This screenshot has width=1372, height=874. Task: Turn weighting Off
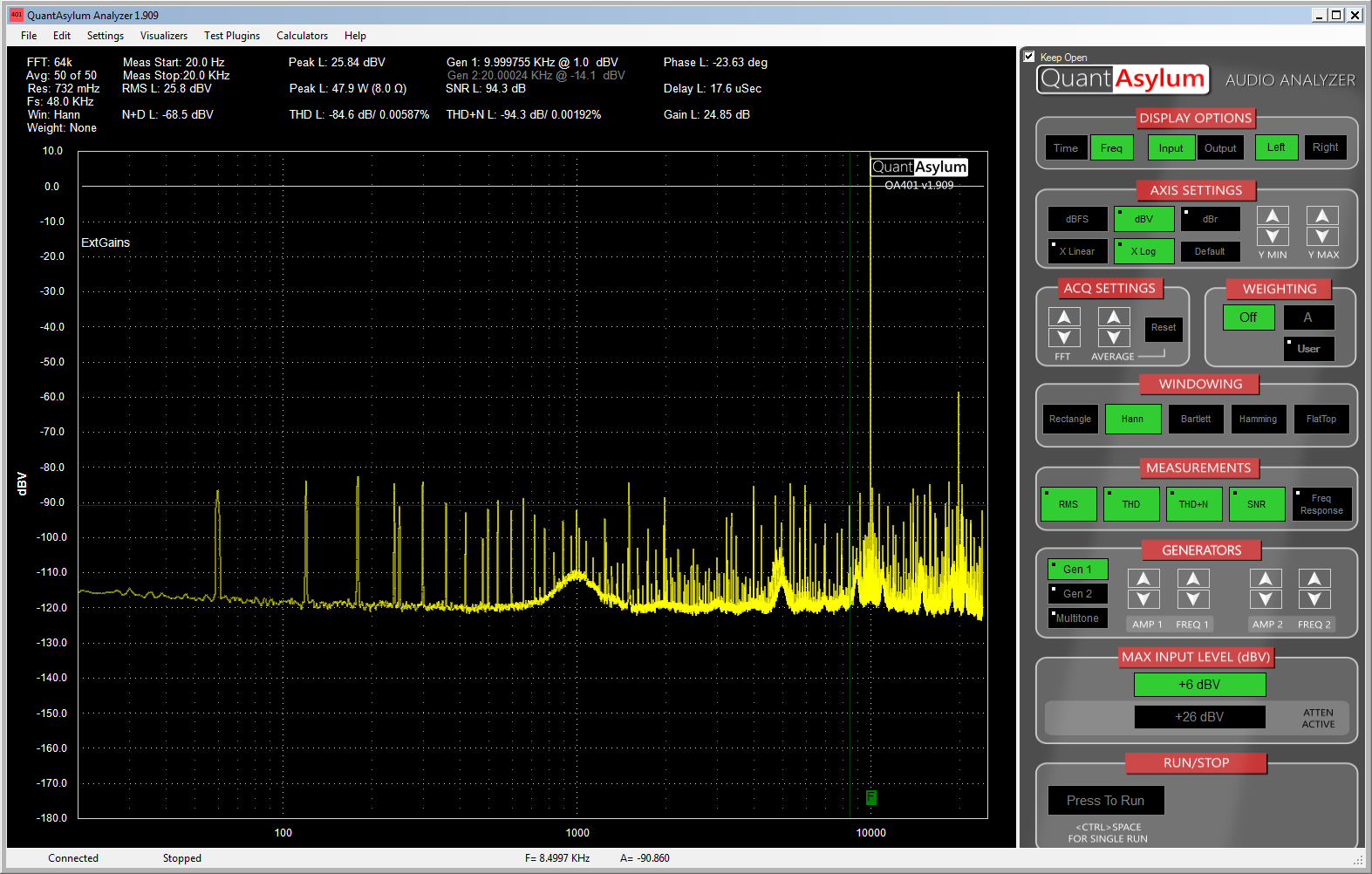(1248, 318)
